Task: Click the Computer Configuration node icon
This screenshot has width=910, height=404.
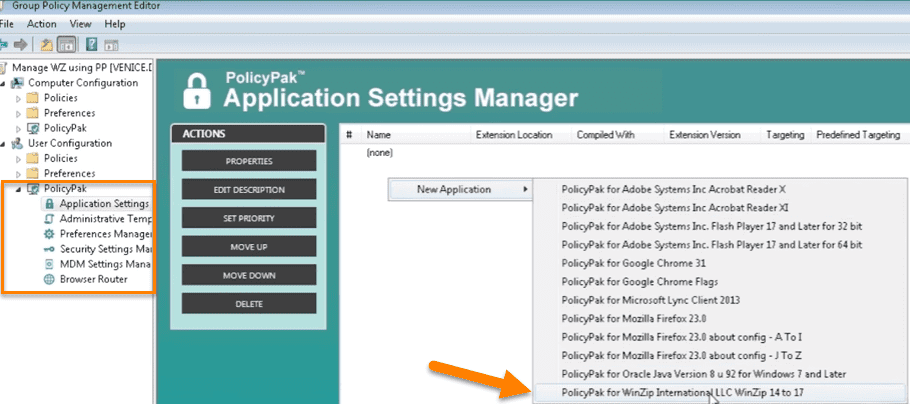Action: tap(18, 83)
